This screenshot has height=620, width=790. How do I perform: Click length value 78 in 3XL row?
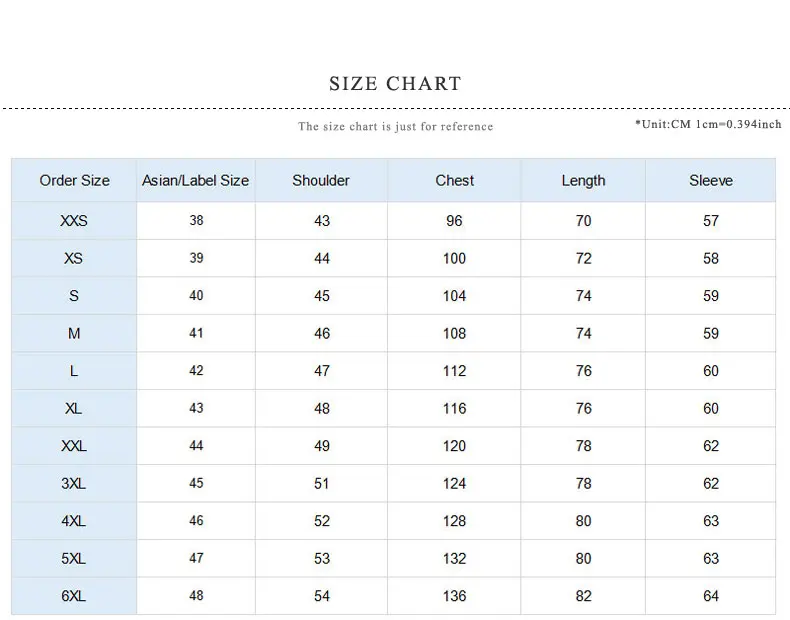pos(583,484)
